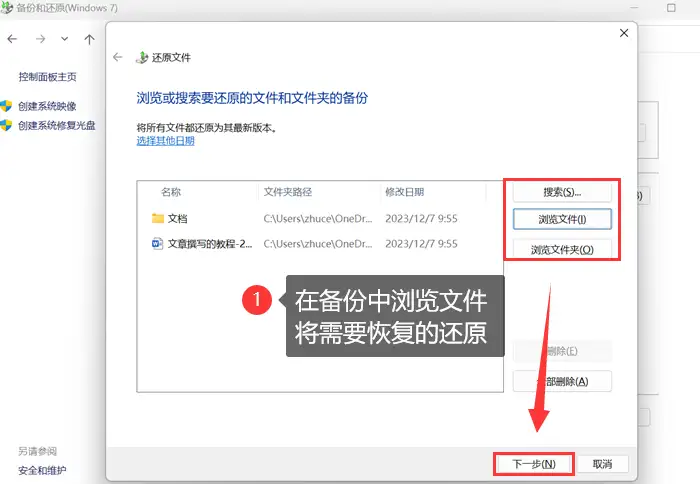Click the 浏览文件夹(O) button

pyautogui.click(x=562, y=249)
